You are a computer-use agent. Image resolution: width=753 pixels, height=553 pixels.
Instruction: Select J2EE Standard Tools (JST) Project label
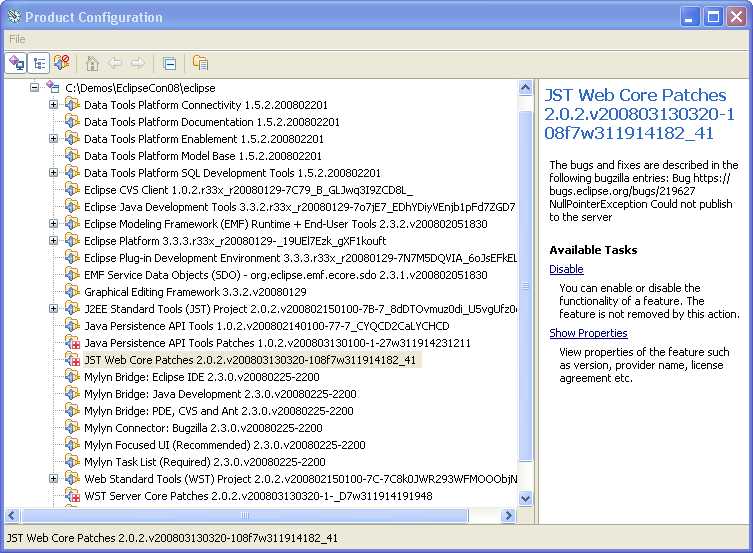pos(301,309)
